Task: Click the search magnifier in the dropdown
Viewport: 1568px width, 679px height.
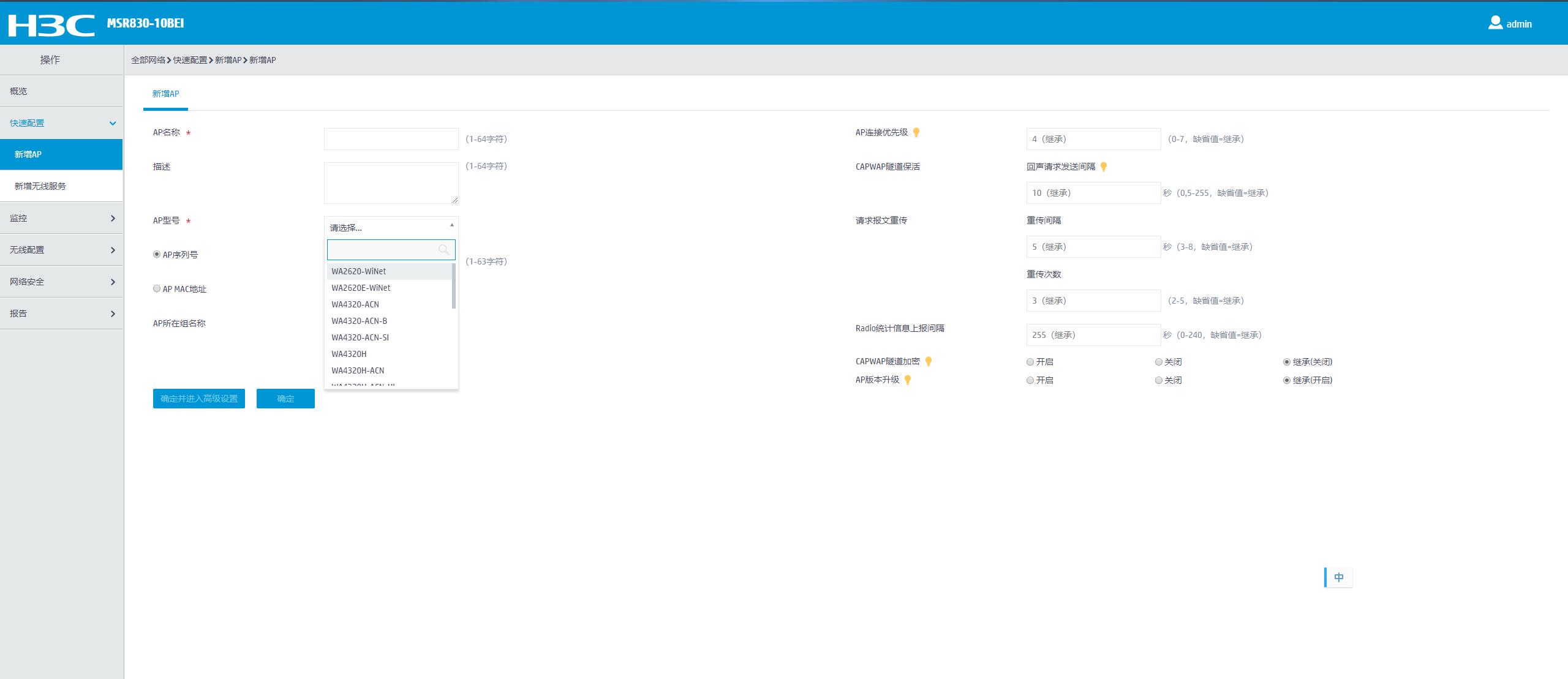Action: pos(444,249)
